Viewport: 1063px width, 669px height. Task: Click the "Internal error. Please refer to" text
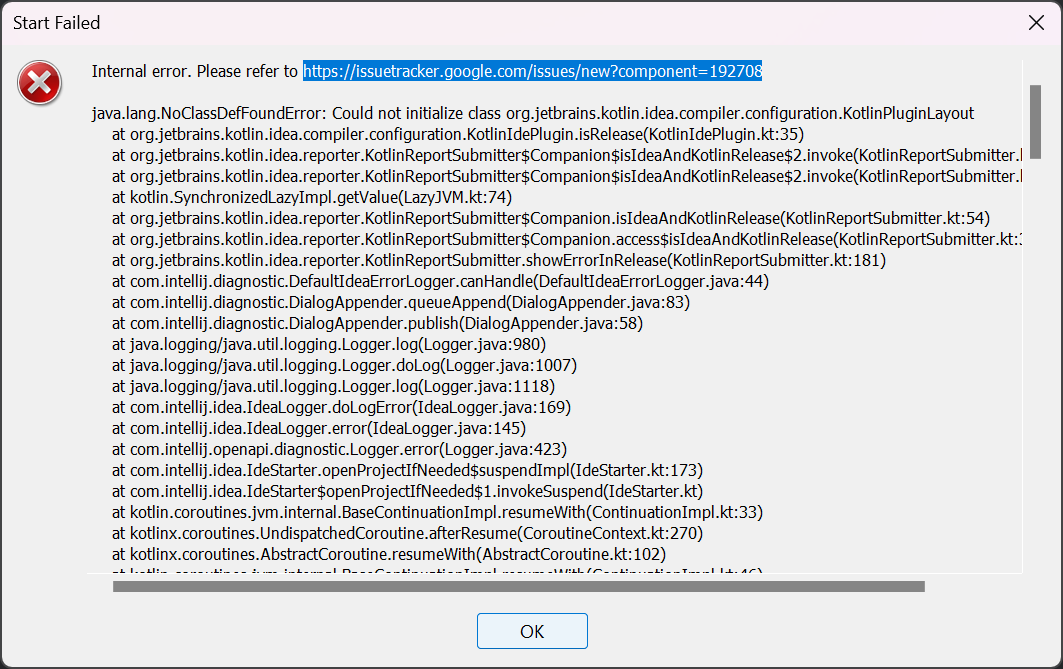click(x=194, y=71)
